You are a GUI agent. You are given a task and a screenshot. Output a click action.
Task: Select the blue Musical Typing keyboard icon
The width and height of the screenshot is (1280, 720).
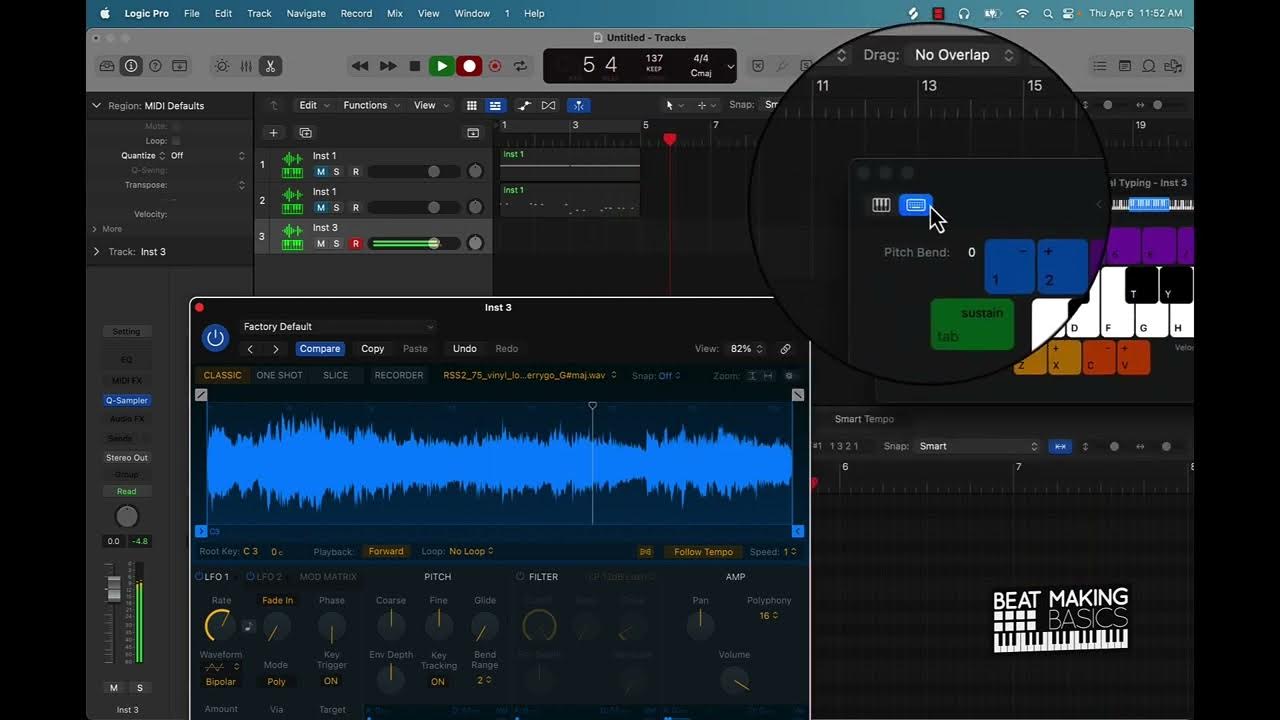(x=916, y=205)
